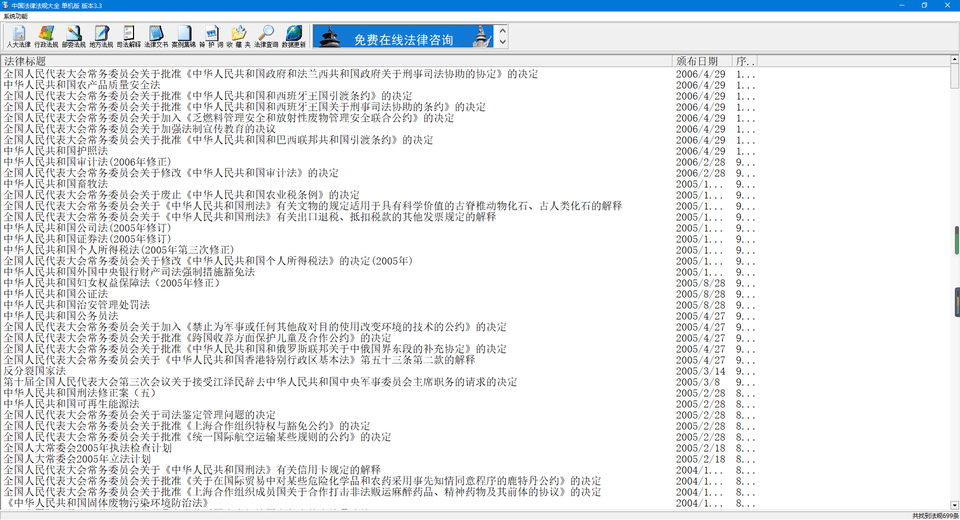Launch 法律查询 magnifier search icon

266,37
